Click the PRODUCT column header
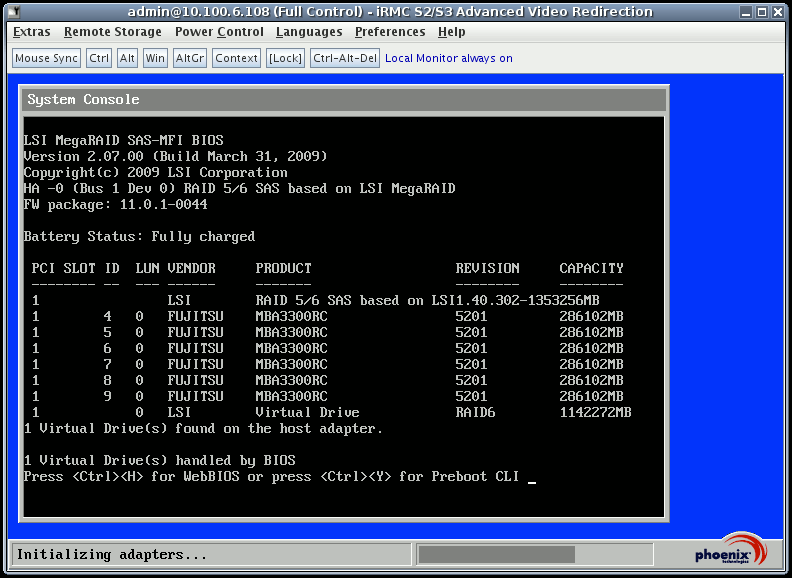 coord(283,268)
